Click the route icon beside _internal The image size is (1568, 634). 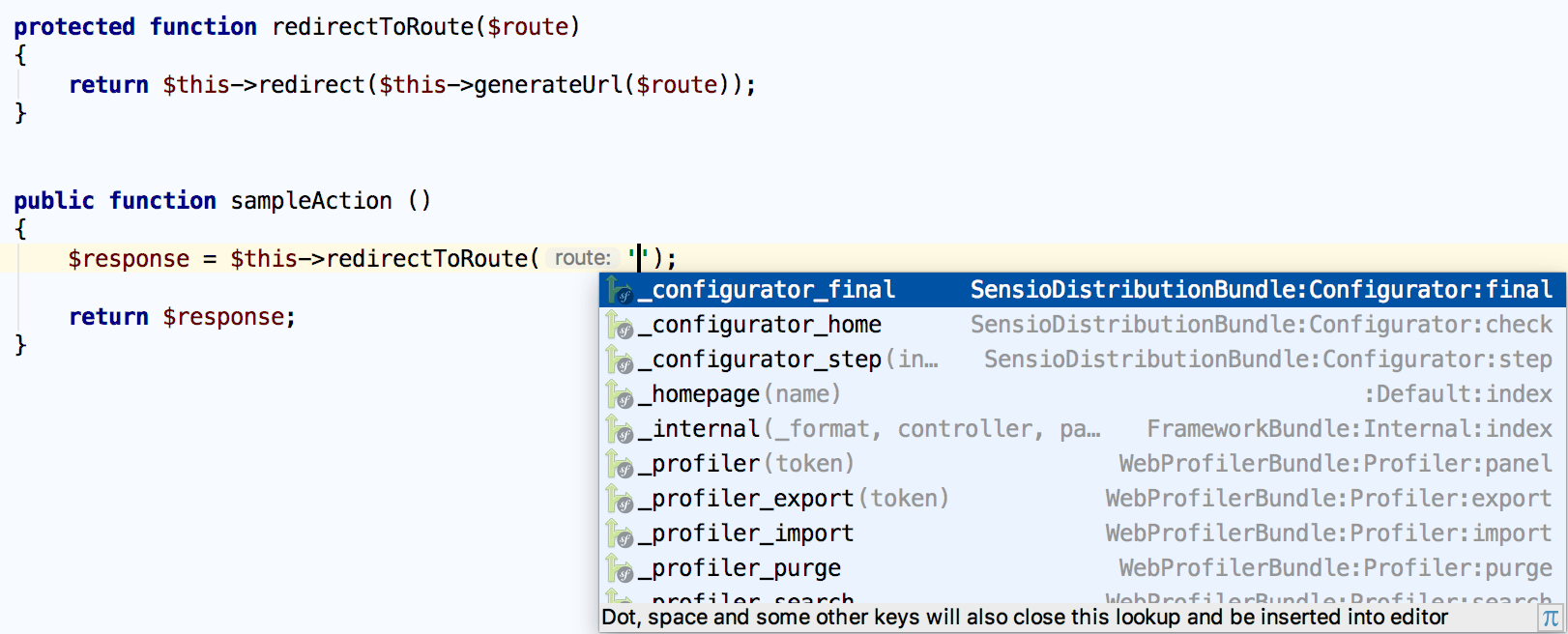pos(623,428)
